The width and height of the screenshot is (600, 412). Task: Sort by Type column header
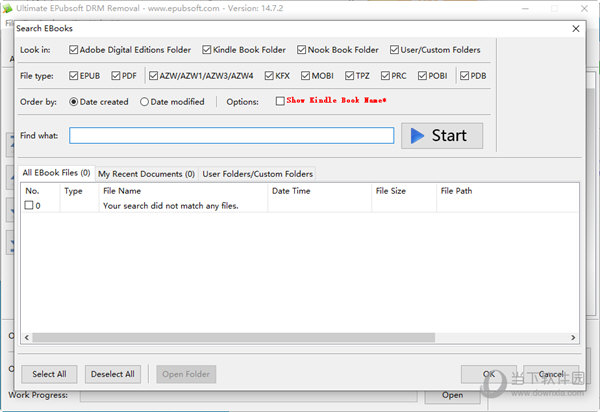click(79, 191)
